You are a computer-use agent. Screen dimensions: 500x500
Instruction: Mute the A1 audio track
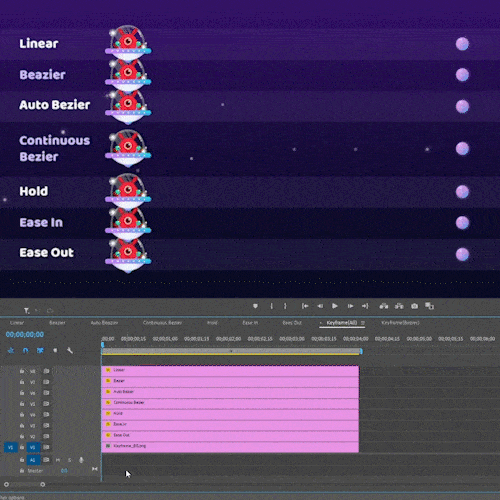(58, 460)
